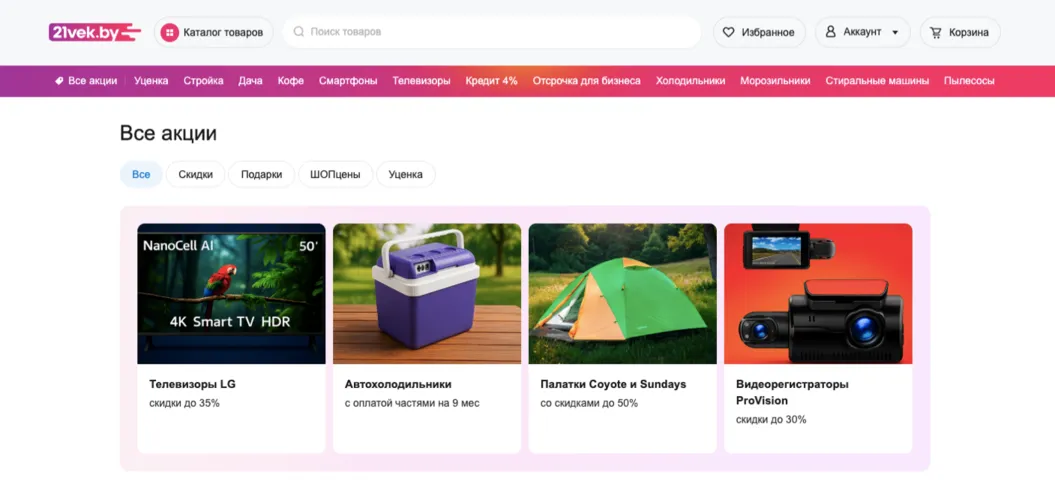Open the Стиральные машины section
The image size is (1055, 487).
click(x=877, y=81)
